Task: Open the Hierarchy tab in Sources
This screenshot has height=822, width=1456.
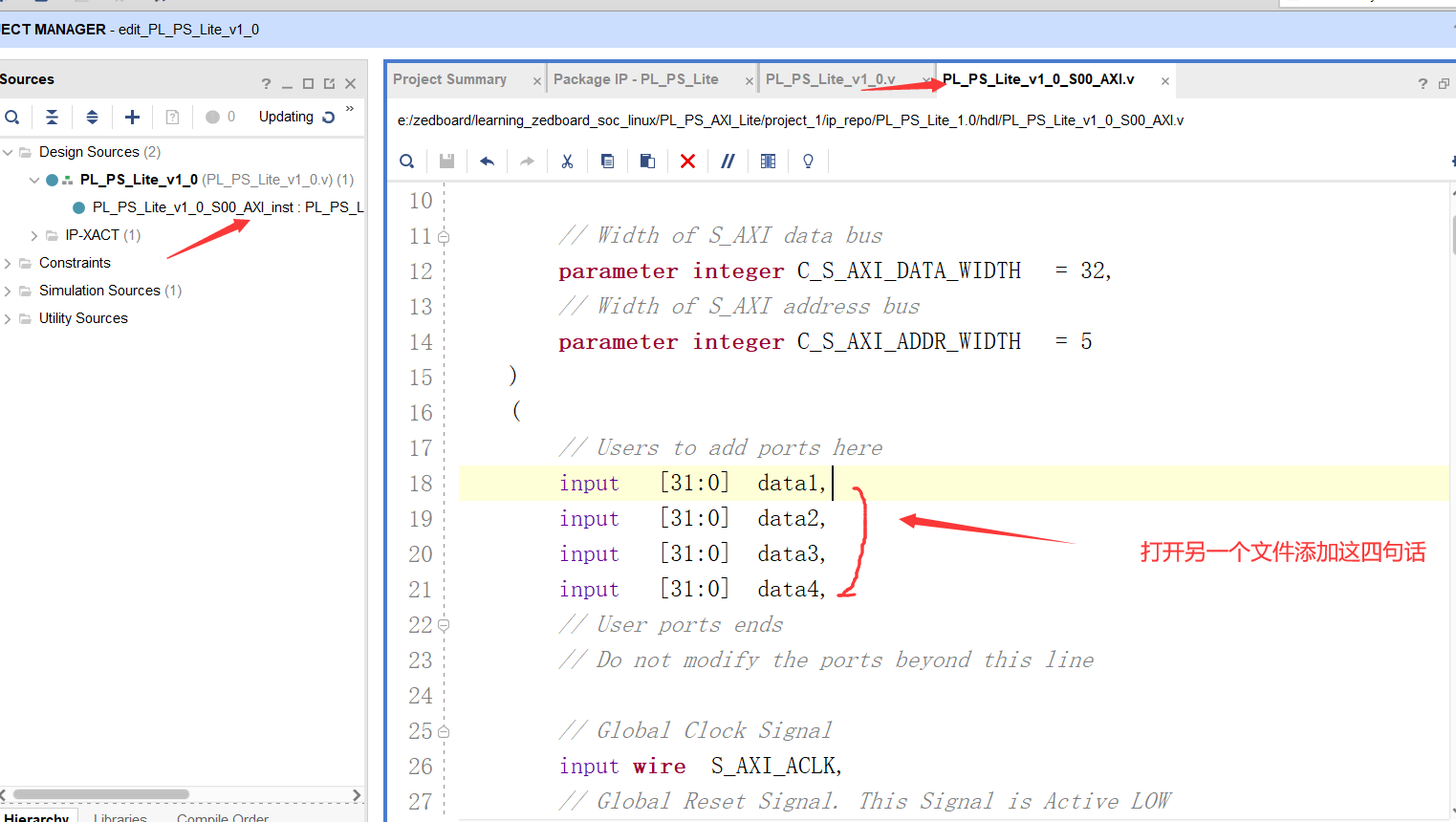Action: pos(36,817)
